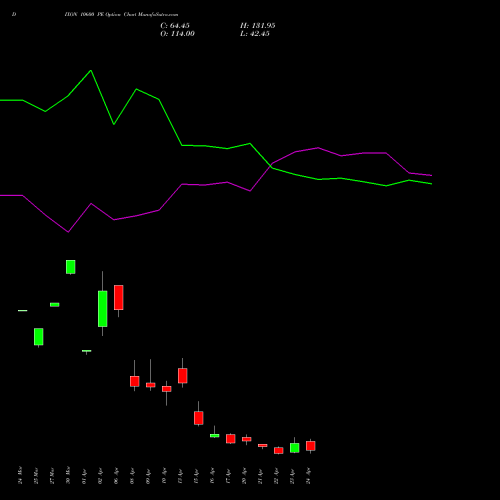Click the purple indicator line's lowest trough

click(x=68, y=232)
